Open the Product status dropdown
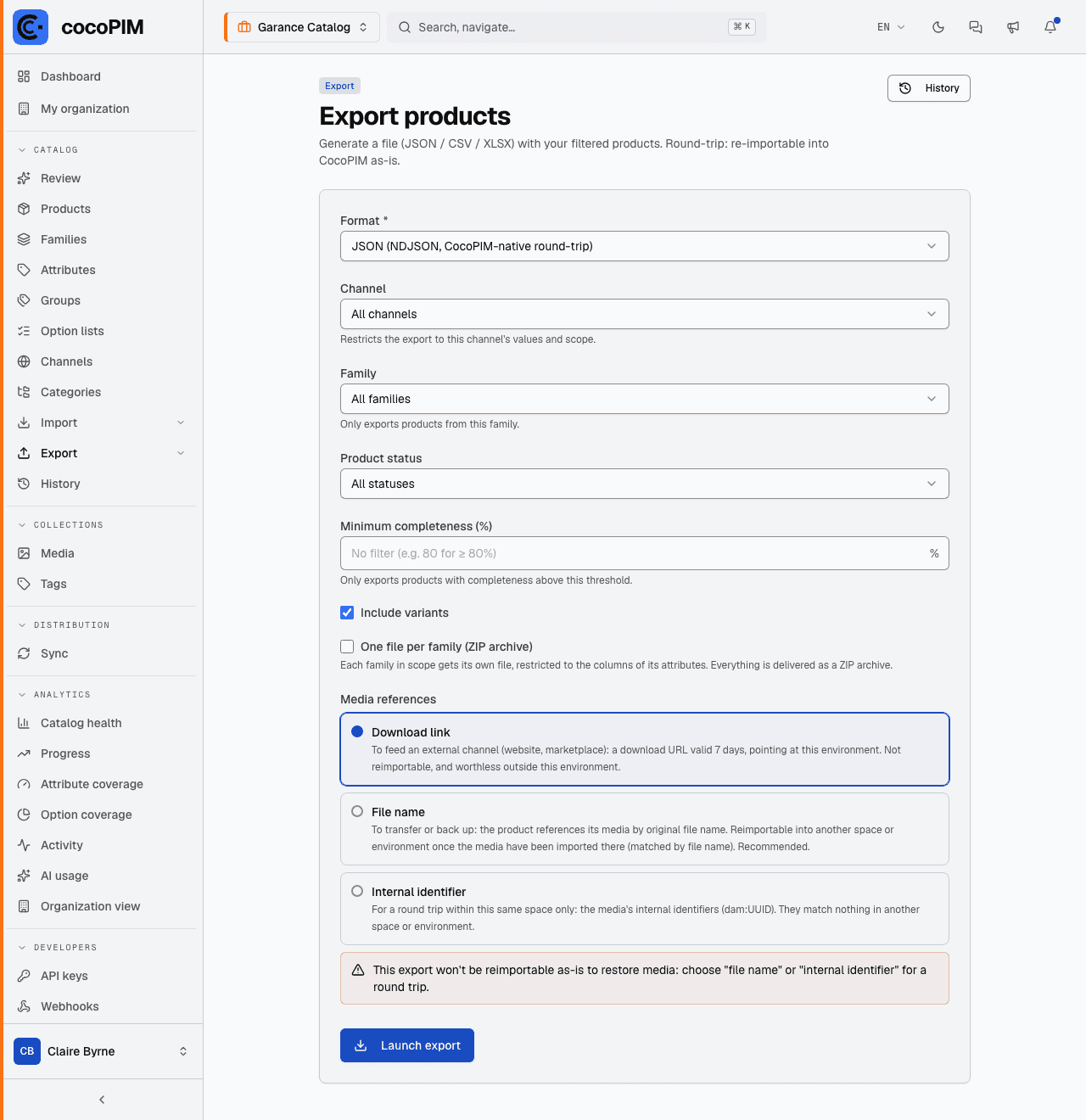Screen dimensions: 1086x1120 pos(645,484)
